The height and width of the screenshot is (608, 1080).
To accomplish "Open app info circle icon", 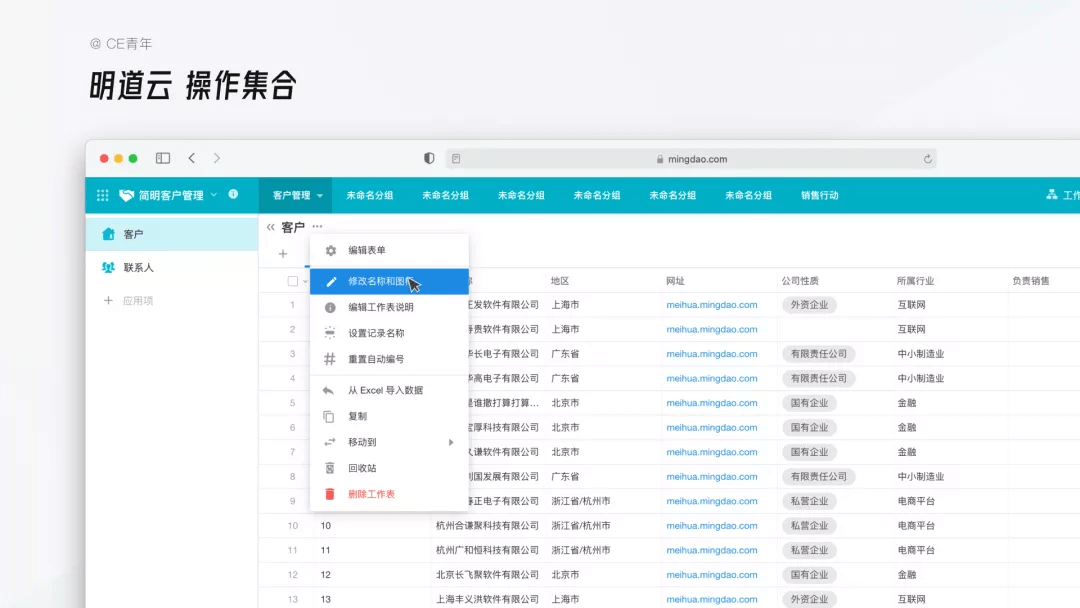I will 233,194.
